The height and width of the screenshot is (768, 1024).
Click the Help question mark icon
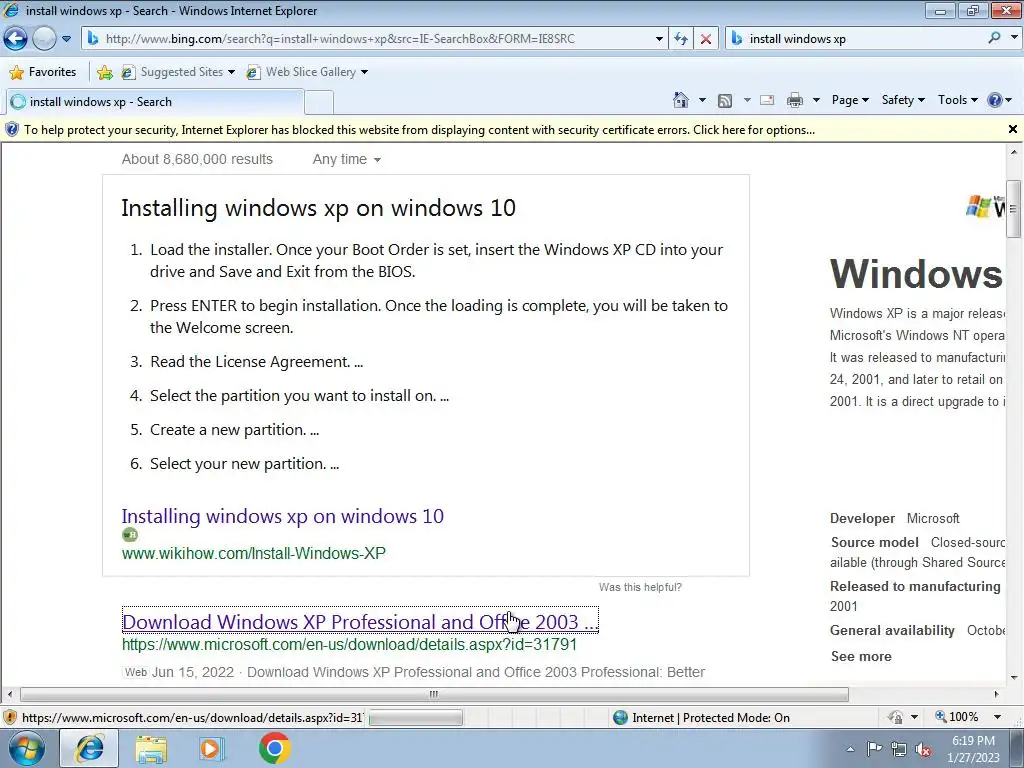click(995, 100)
